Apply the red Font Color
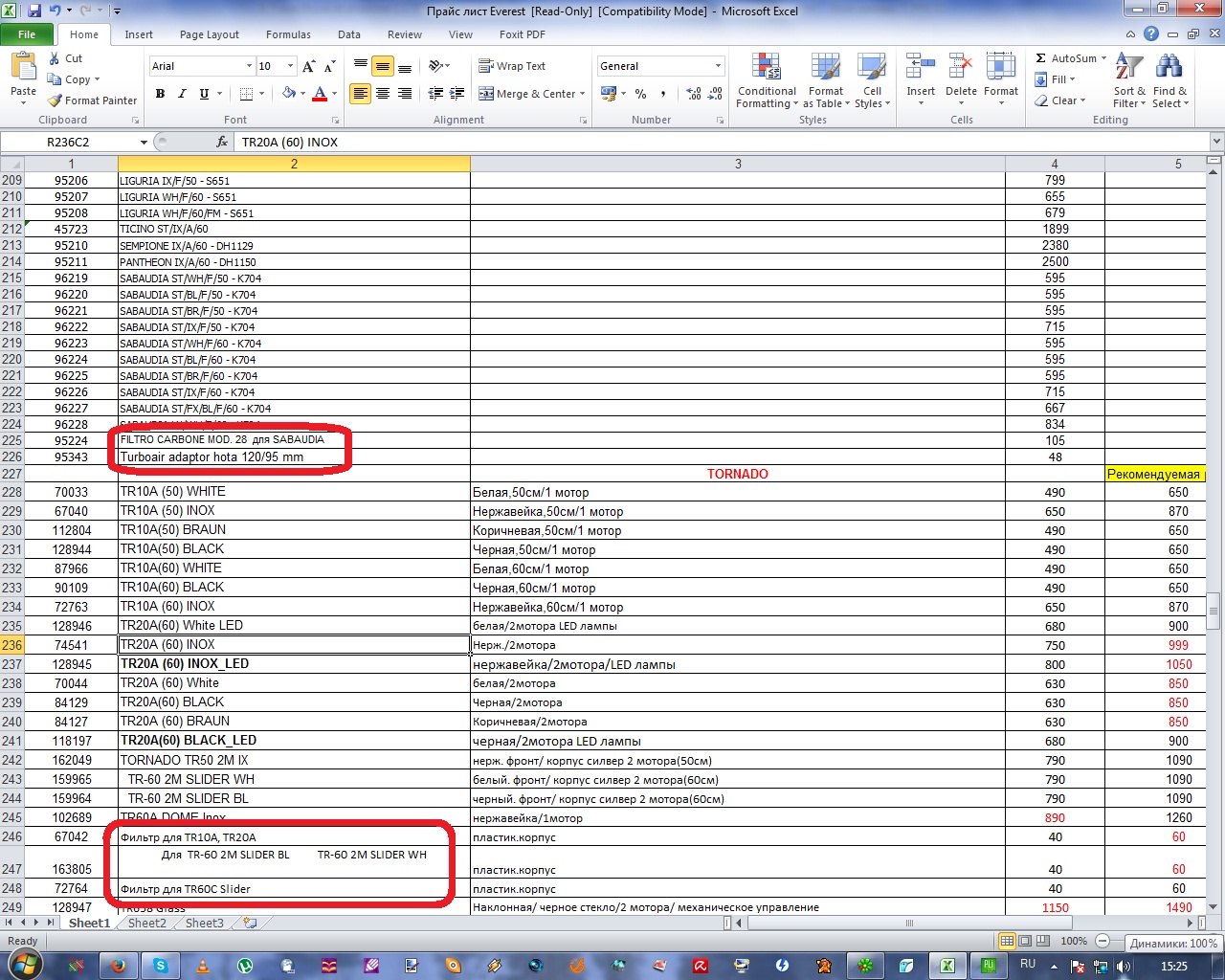Screen dimensions: 1225x980 pyautogui.click(x=320, y=94)
